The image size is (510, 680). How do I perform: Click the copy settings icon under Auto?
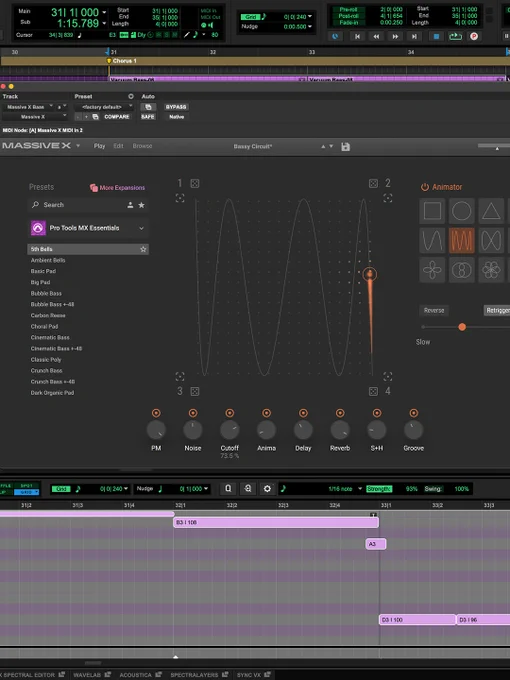pos(148,107)
